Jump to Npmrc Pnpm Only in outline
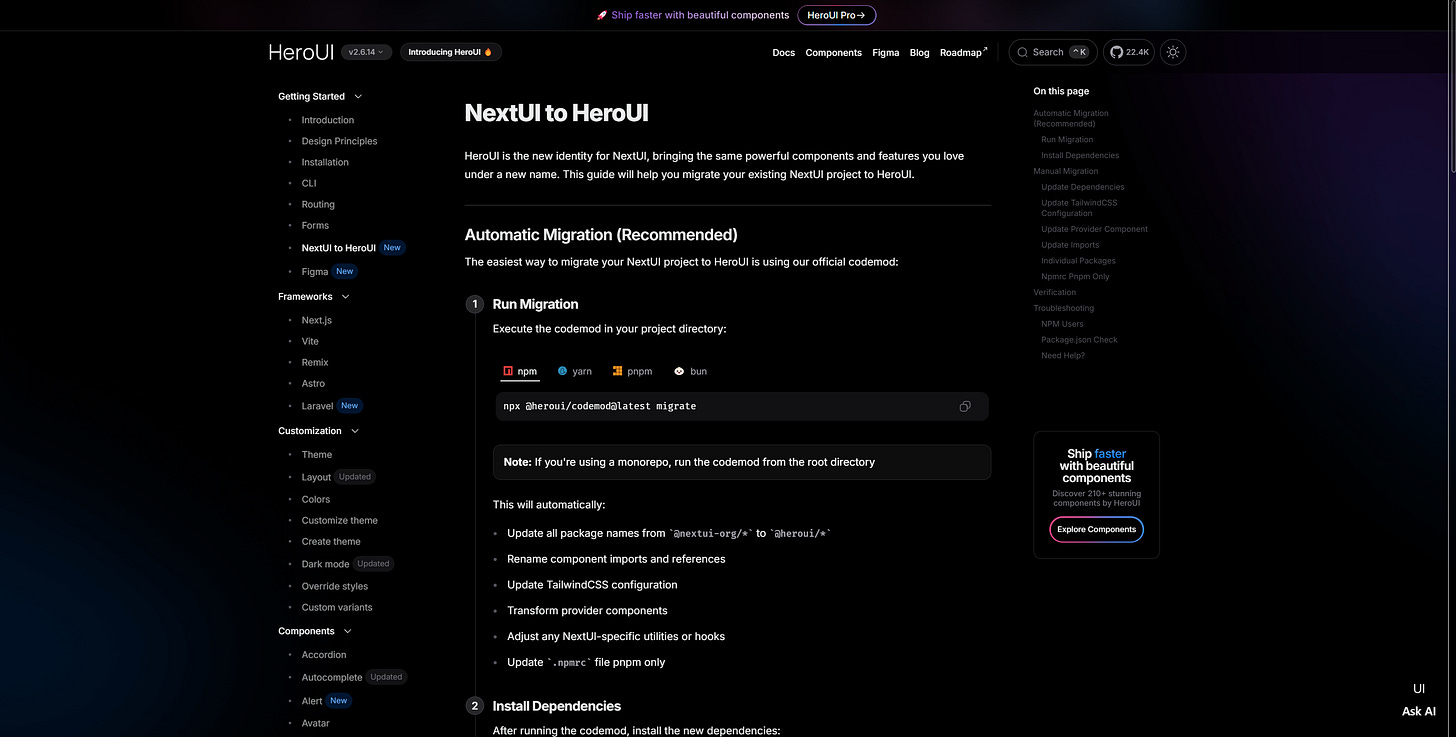This screenshot has width=1456, height=737. (x=1075, y=276)
